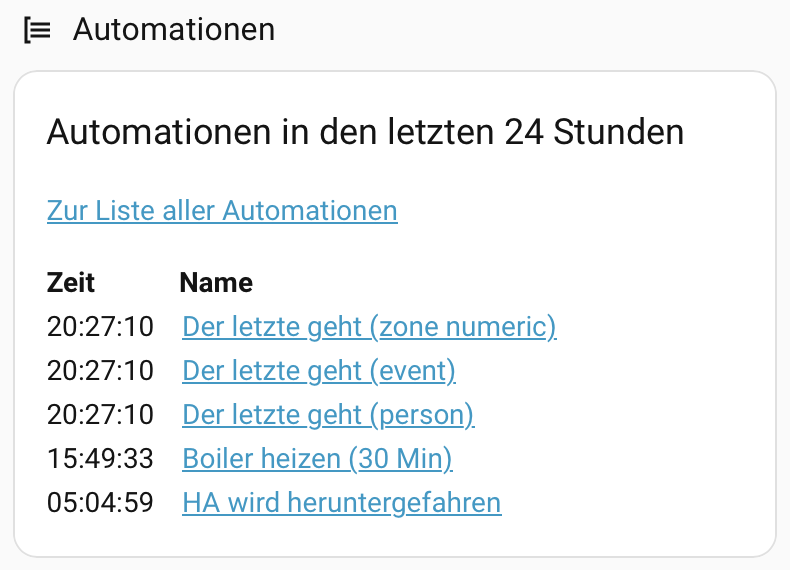Open the Zur Liste aller Automationen link

coord(222,211)
